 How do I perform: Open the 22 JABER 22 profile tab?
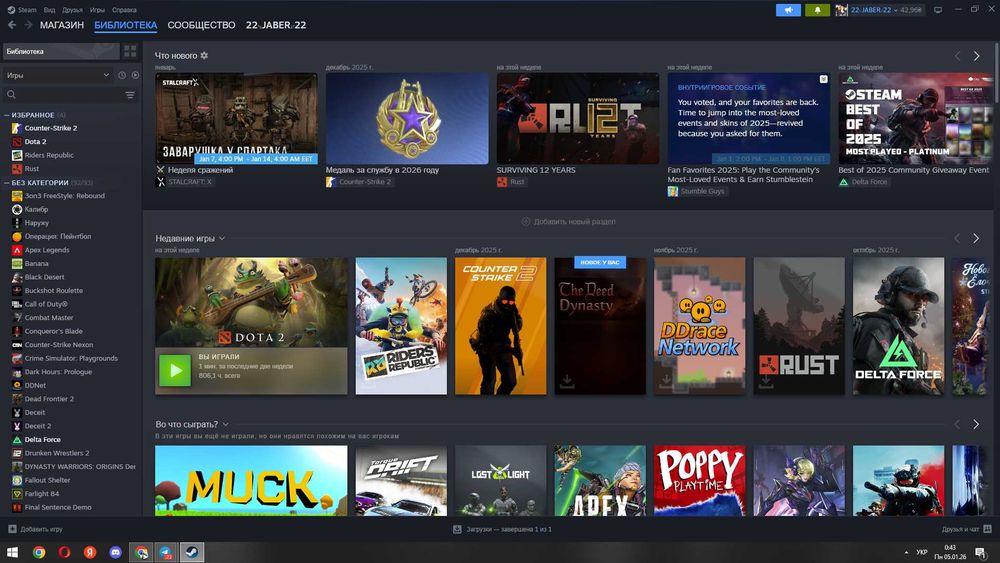(276, 25)
